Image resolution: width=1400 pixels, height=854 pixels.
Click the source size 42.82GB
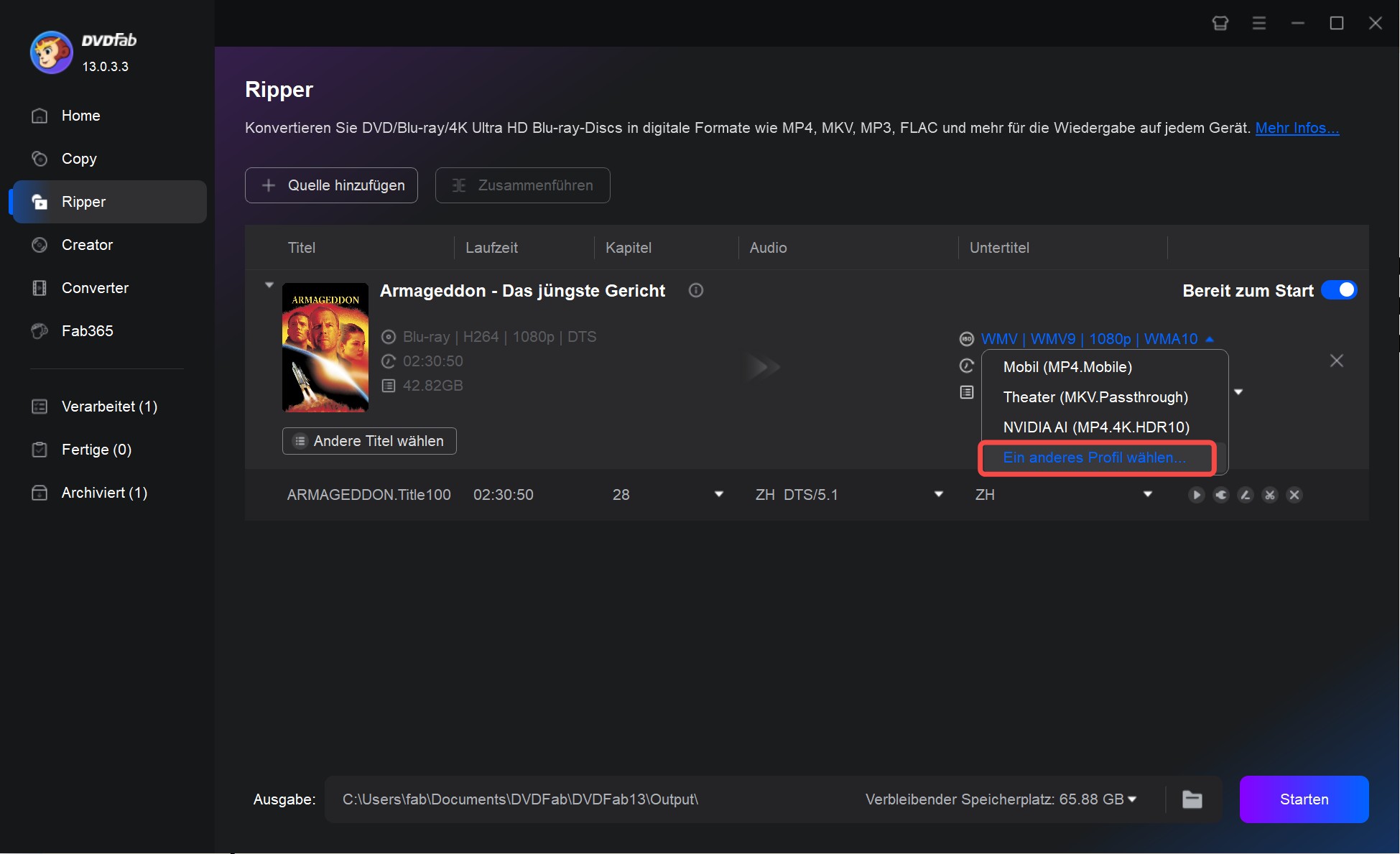(x=432, y=386)
